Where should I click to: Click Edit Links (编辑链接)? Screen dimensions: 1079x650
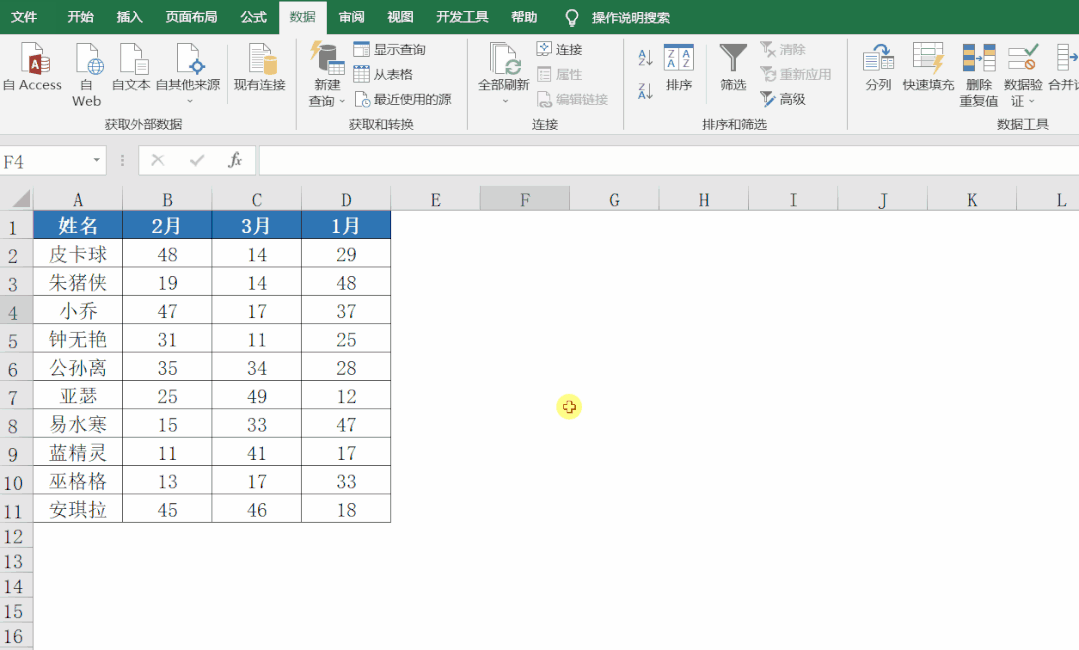tap(573, 99)
